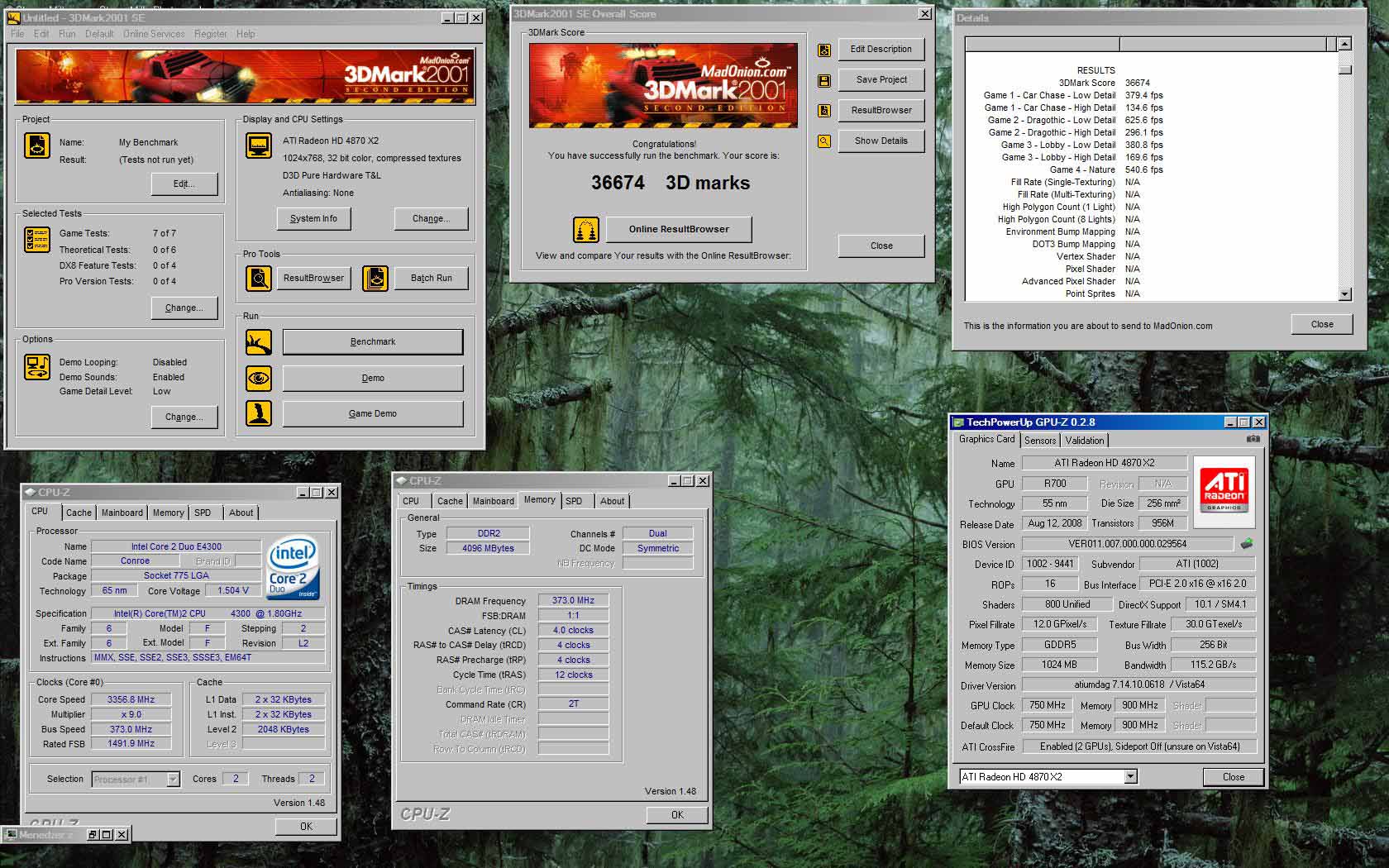
Task: Click the Options icon in 3DMark
Action: 37,366
